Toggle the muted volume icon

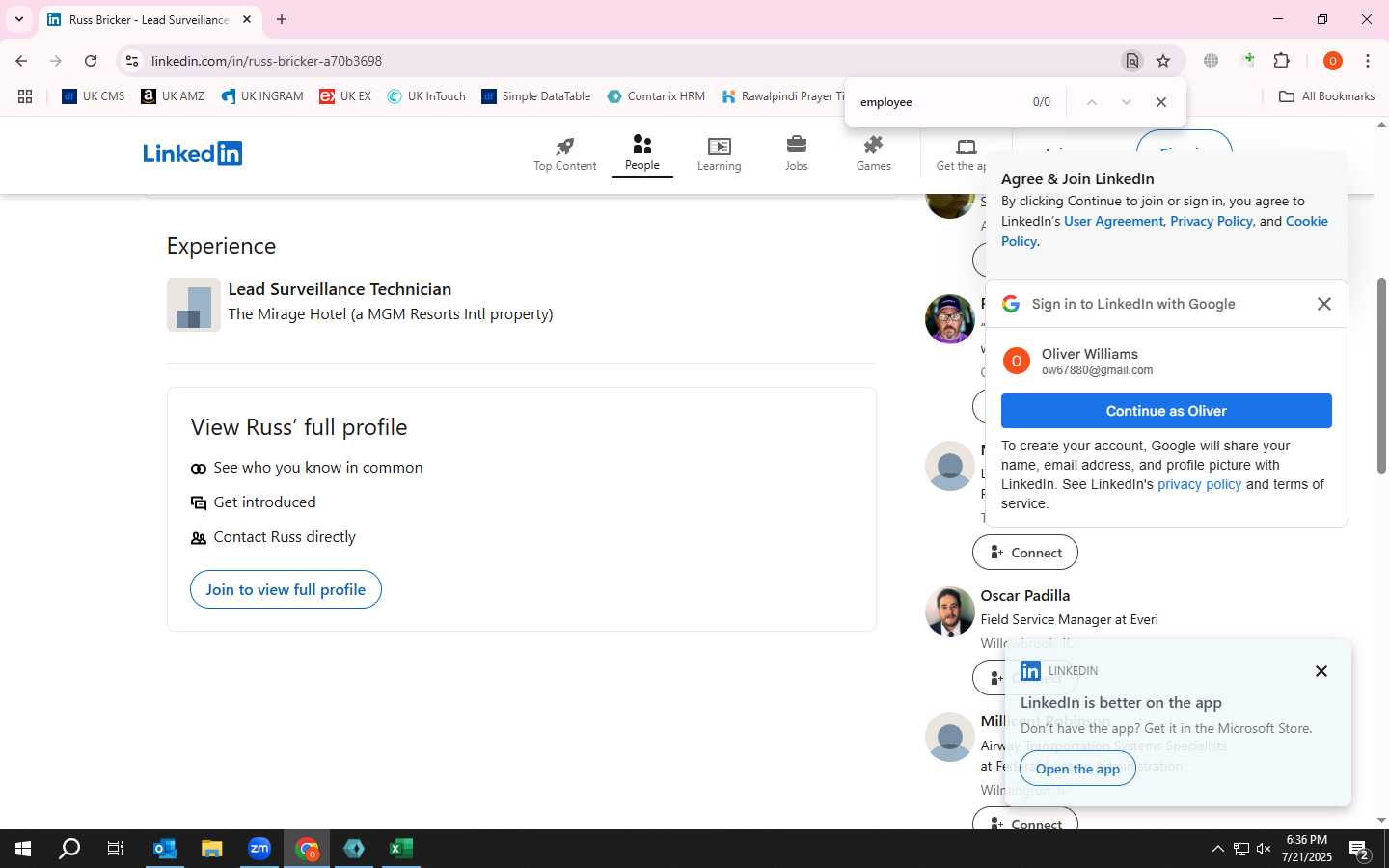click(x=1264, y=849)
